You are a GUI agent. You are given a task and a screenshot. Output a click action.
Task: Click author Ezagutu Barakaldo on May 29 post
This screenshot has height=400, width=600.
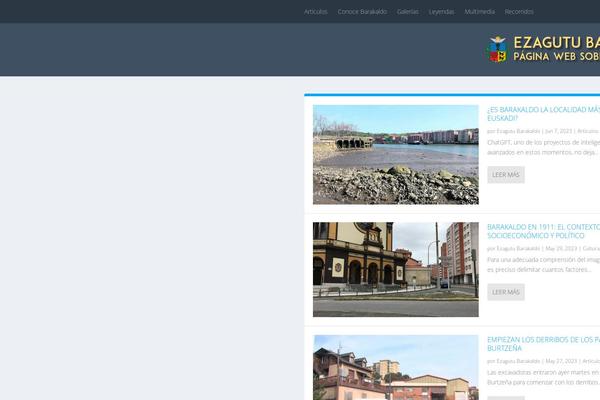coord(518,249)
